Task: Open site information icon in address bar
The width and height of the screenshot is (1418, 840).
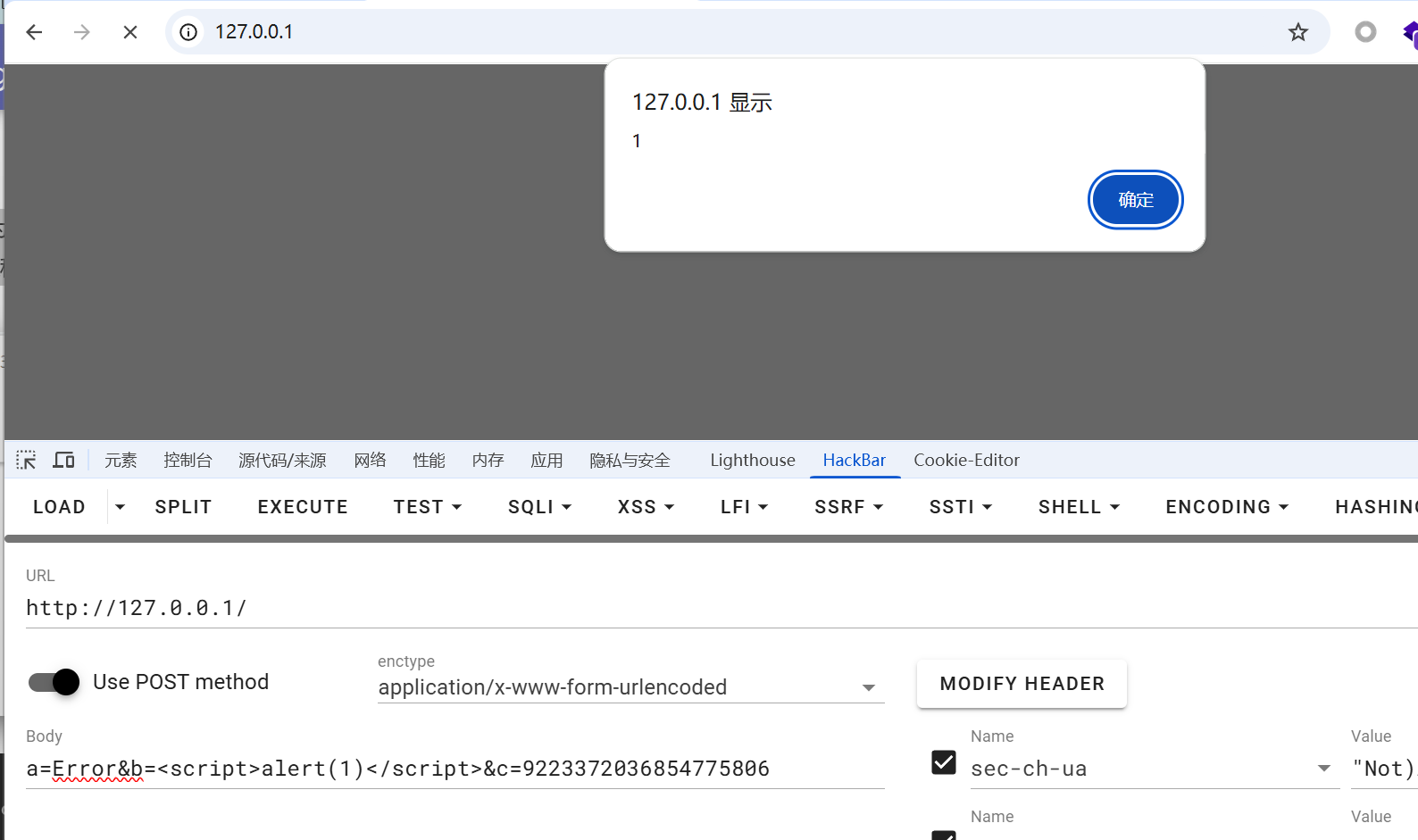Action: coord(188,32)
